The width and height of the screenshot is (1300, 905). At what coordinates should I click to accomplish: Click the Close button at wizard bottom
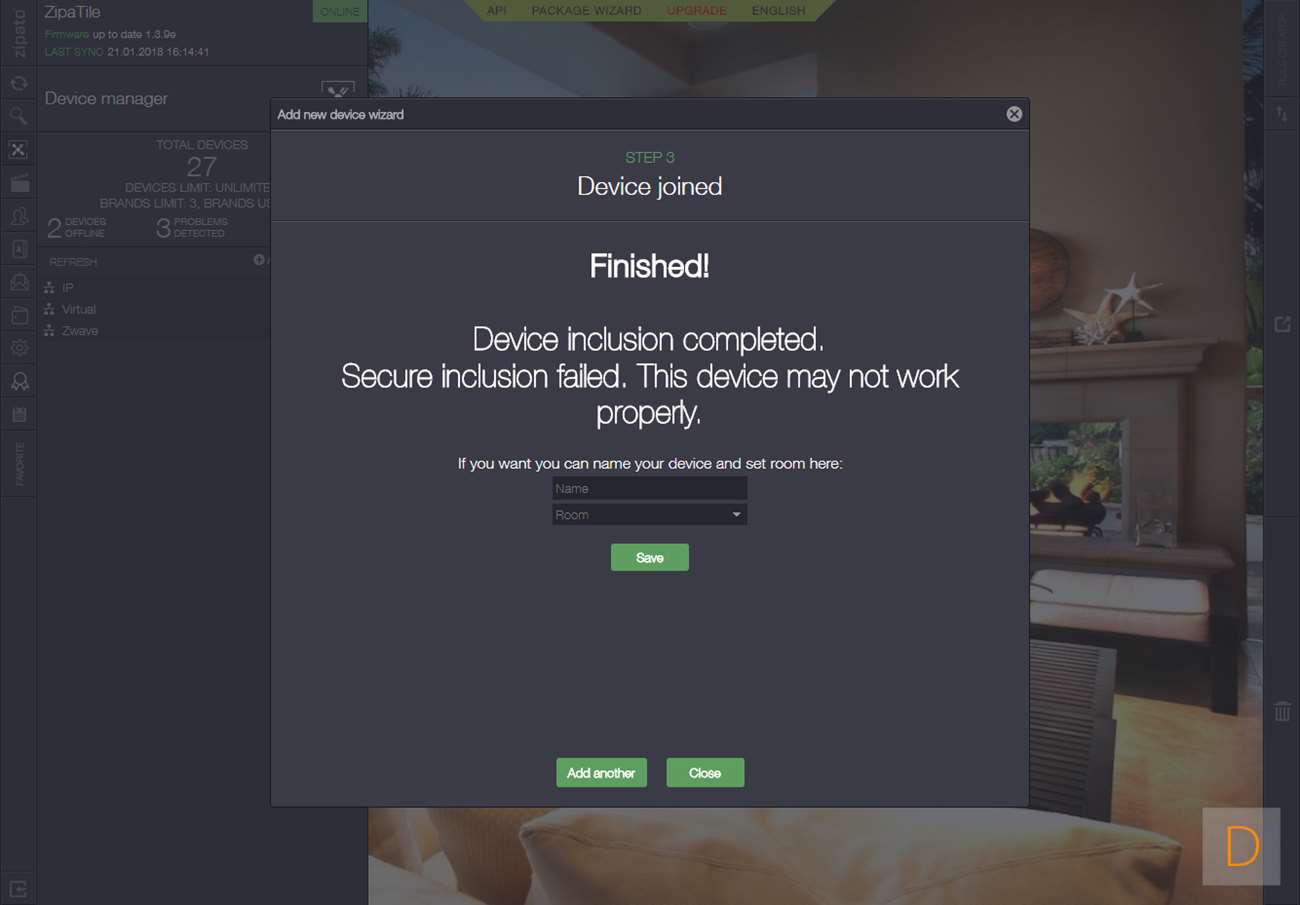[x=705, y=773]
